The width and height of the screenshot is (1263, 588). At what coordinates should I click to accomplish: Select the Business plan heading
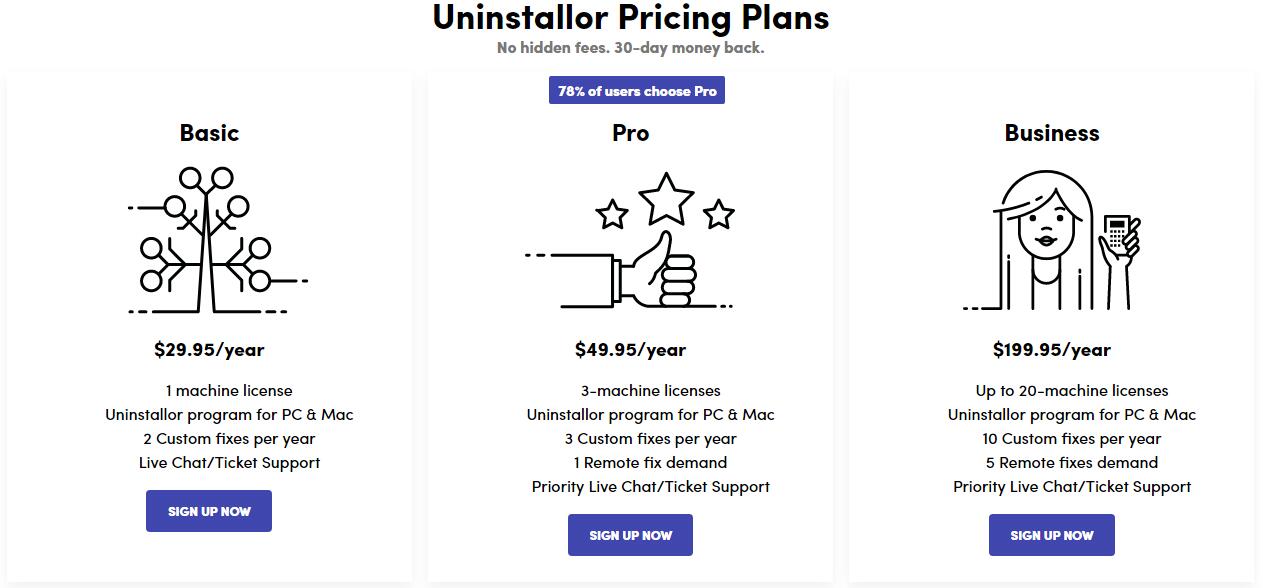click(x=1052, y=133)
